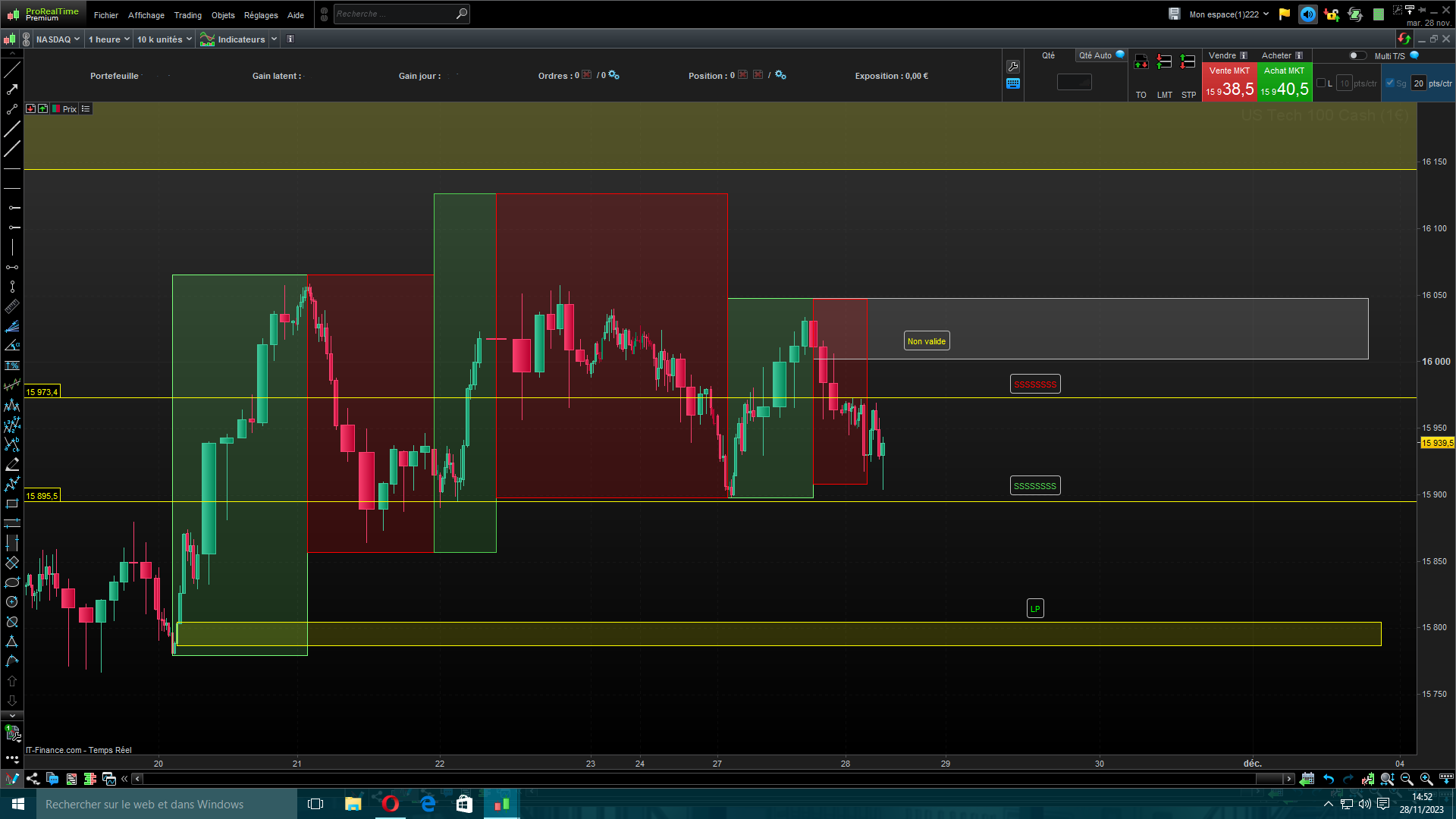The height and width of the screenshot is (819, 1456).
Task: Click the blue keyboard shortcuts icon
Action: [1013, 84]
